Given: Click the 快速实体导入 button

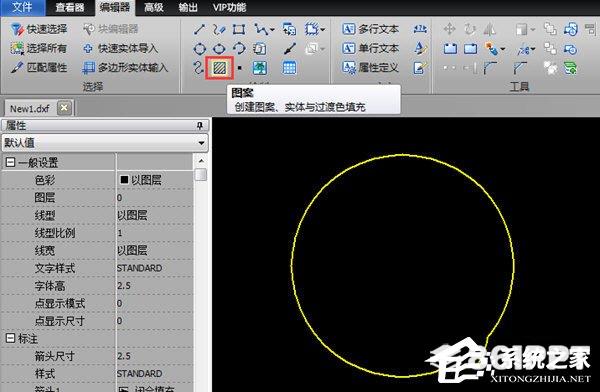Looking at the screenshot, I should (120, 48).
